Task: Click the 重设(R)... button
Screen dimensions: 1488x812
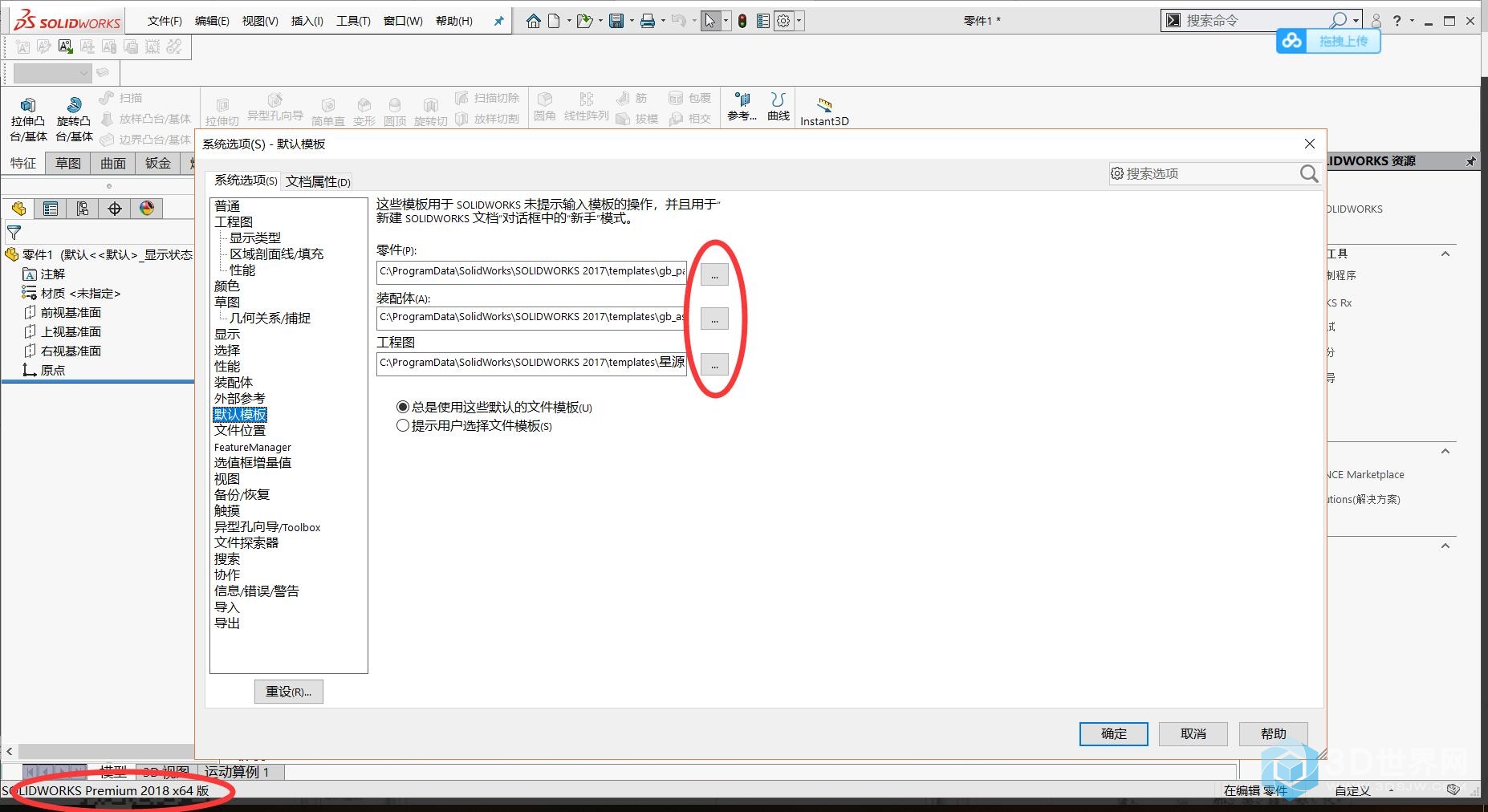Action: (289, 692)
